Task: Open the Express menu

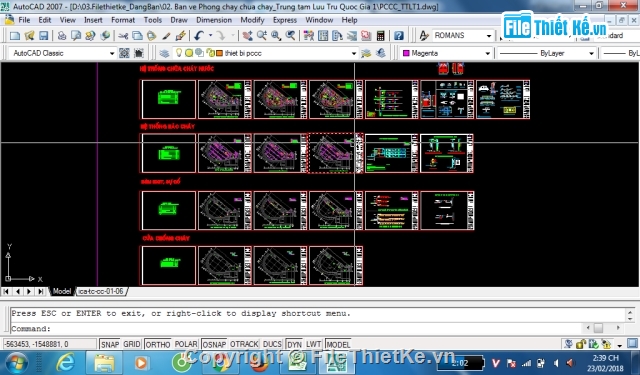Action: click(285, 20)
